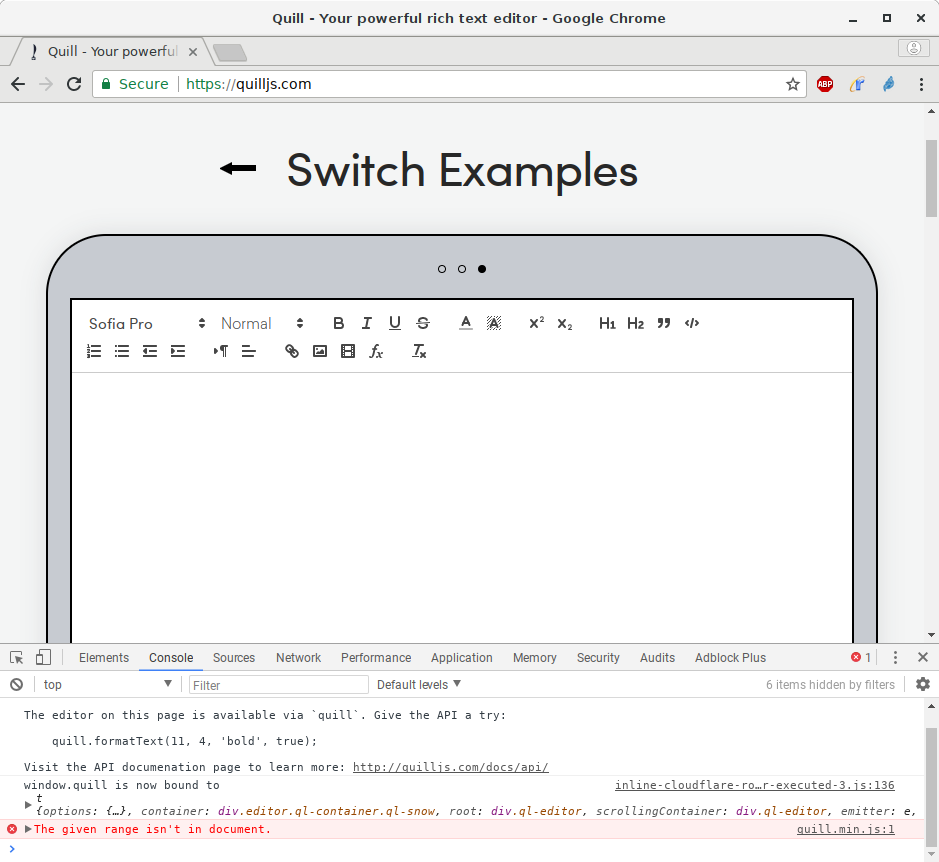The image size is (939, 862).
Task: Activate the inspect element picker
Action: click(x=17, y=658)
